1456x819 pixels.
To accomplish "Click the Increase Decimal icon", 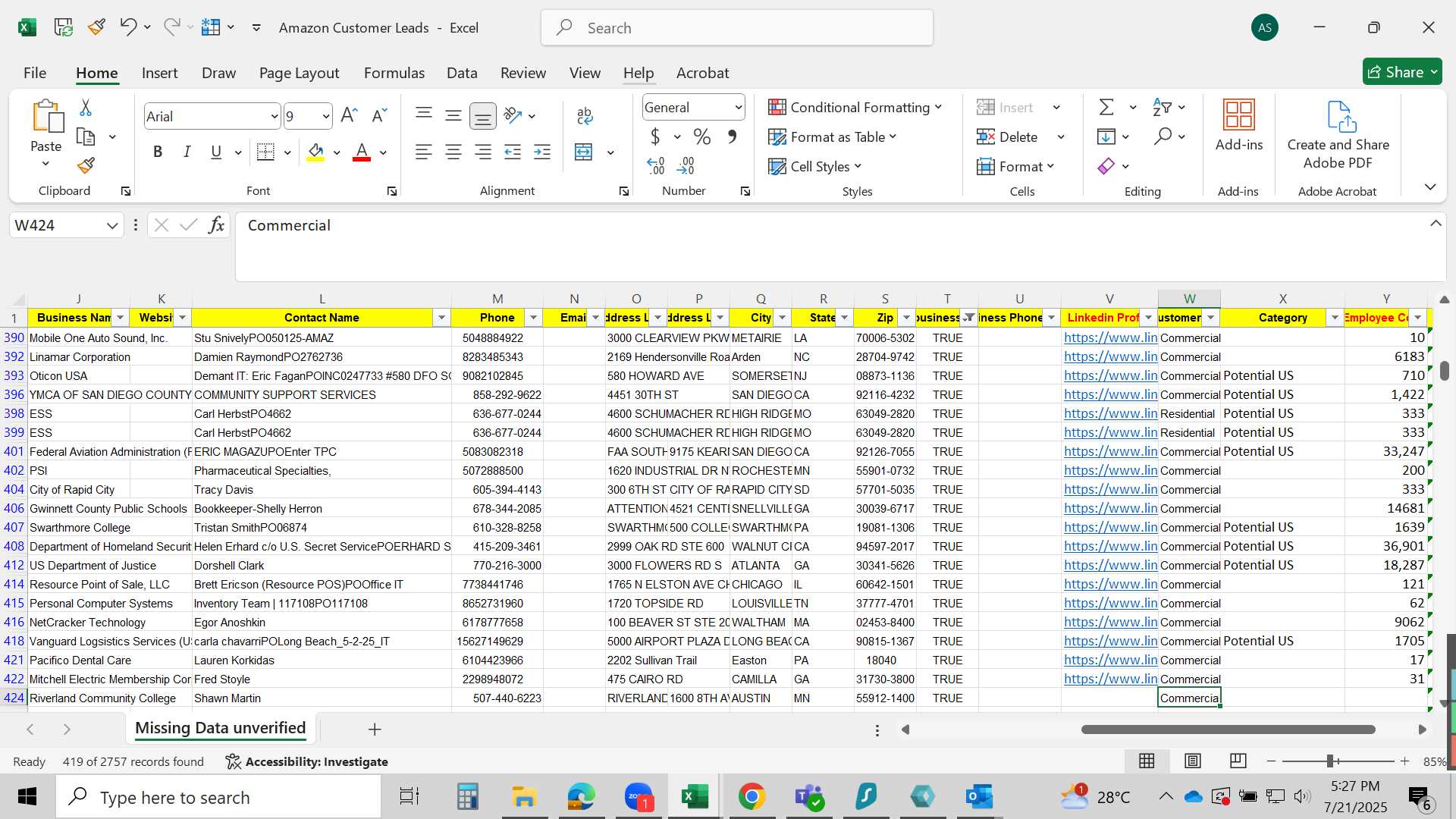I will 656,165.
